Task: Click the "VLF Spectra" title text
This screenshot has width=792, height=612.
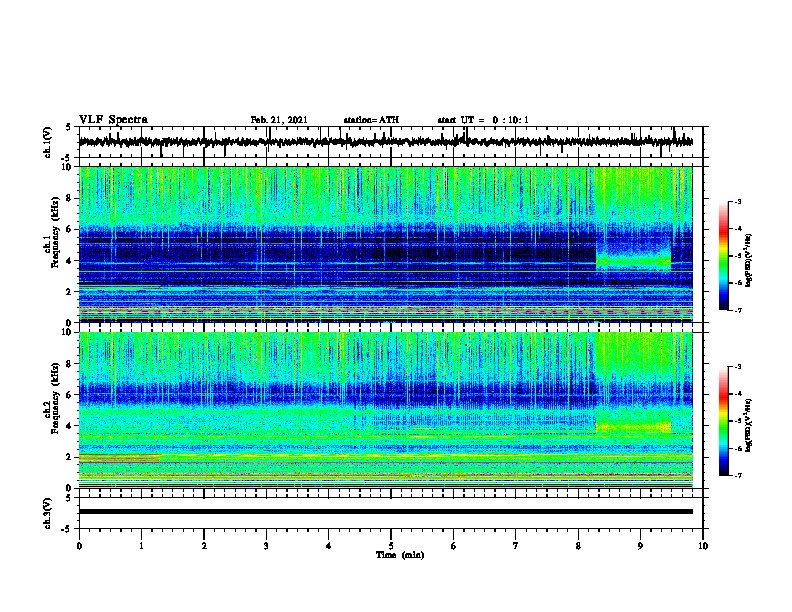Action: pos(113,120)
